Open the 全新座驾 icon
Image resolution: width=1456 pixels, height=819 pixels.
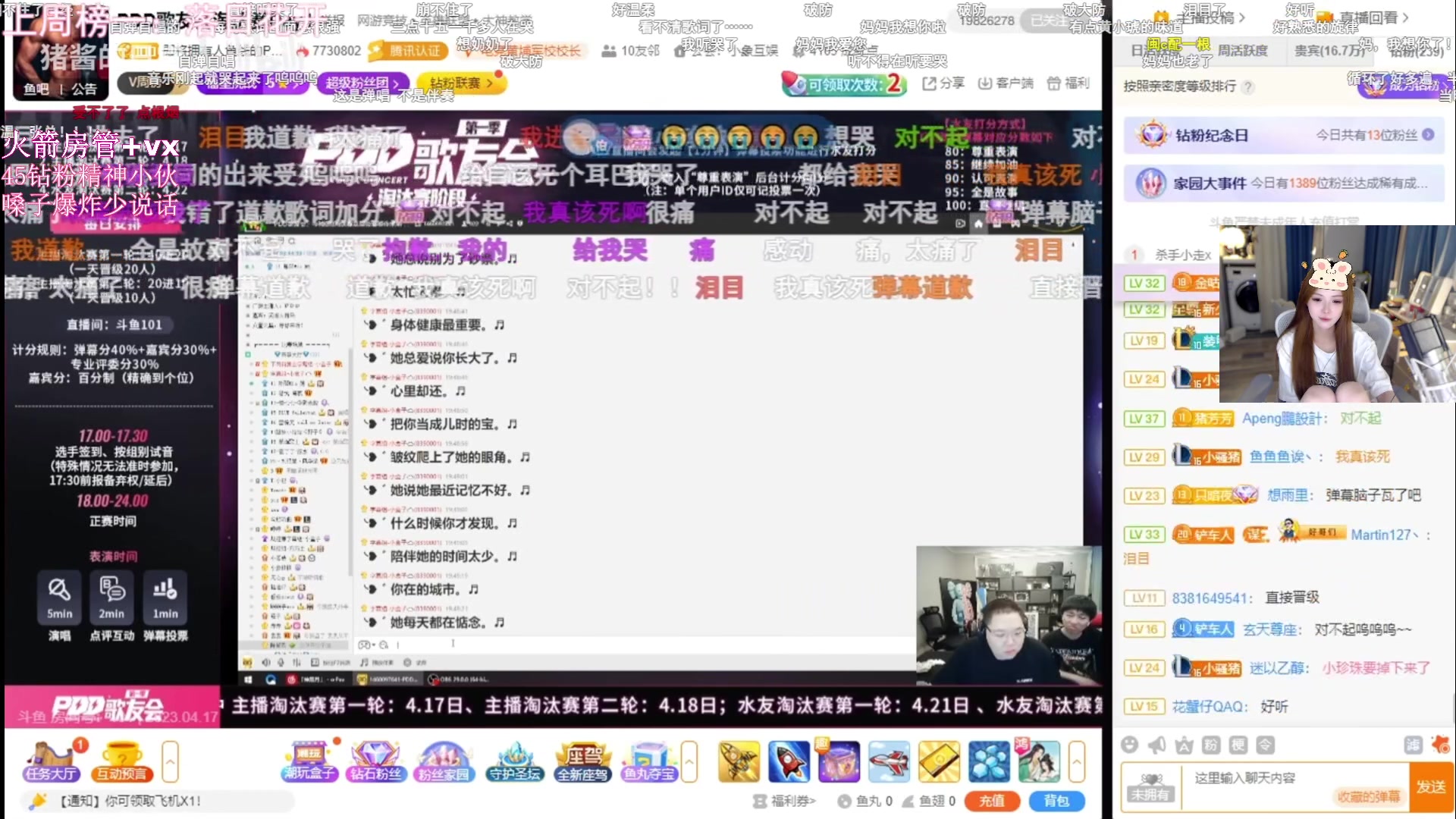coord(582,761)
